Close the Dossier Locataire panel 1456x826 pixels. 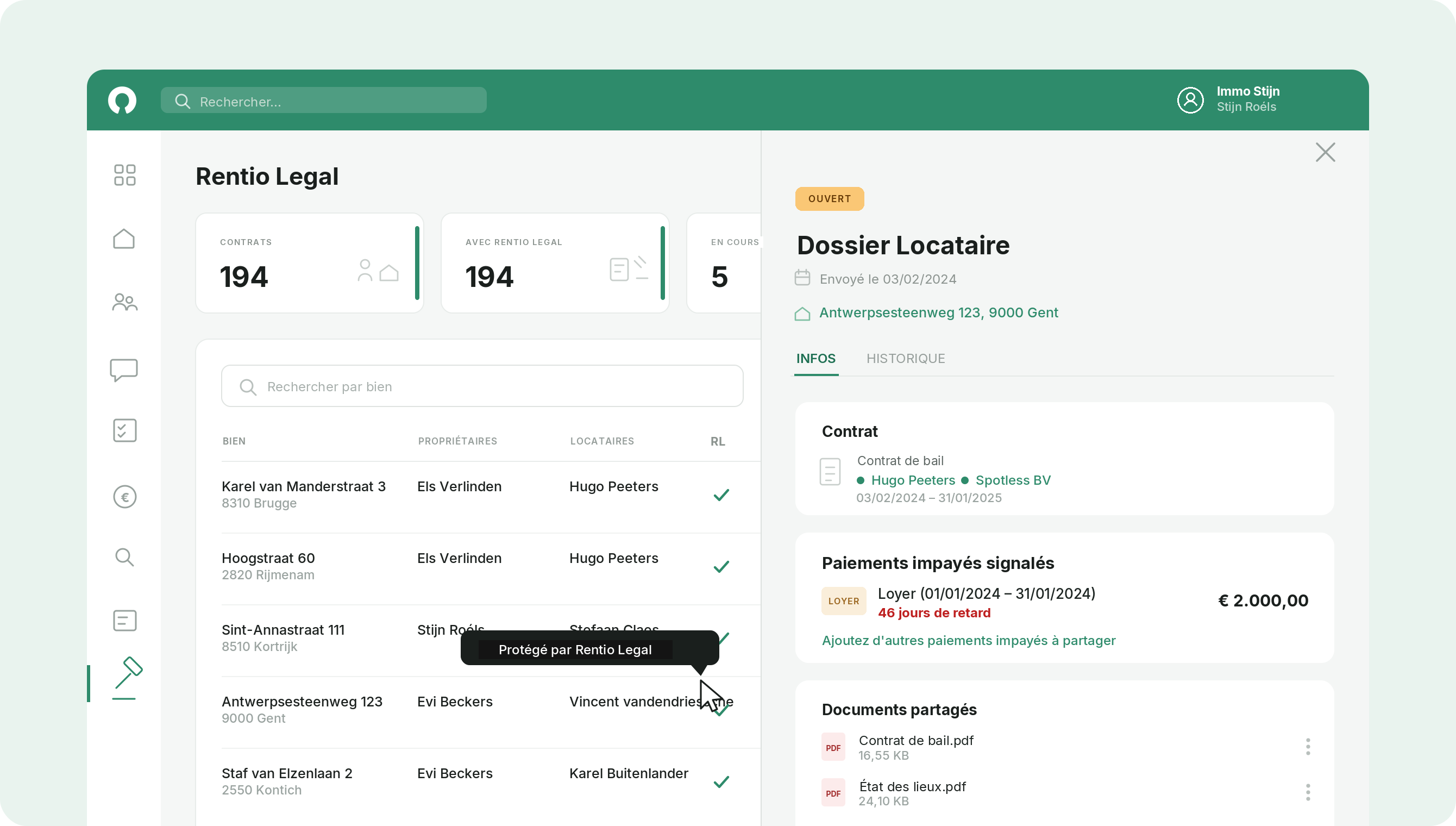[x=1326, y=152]
